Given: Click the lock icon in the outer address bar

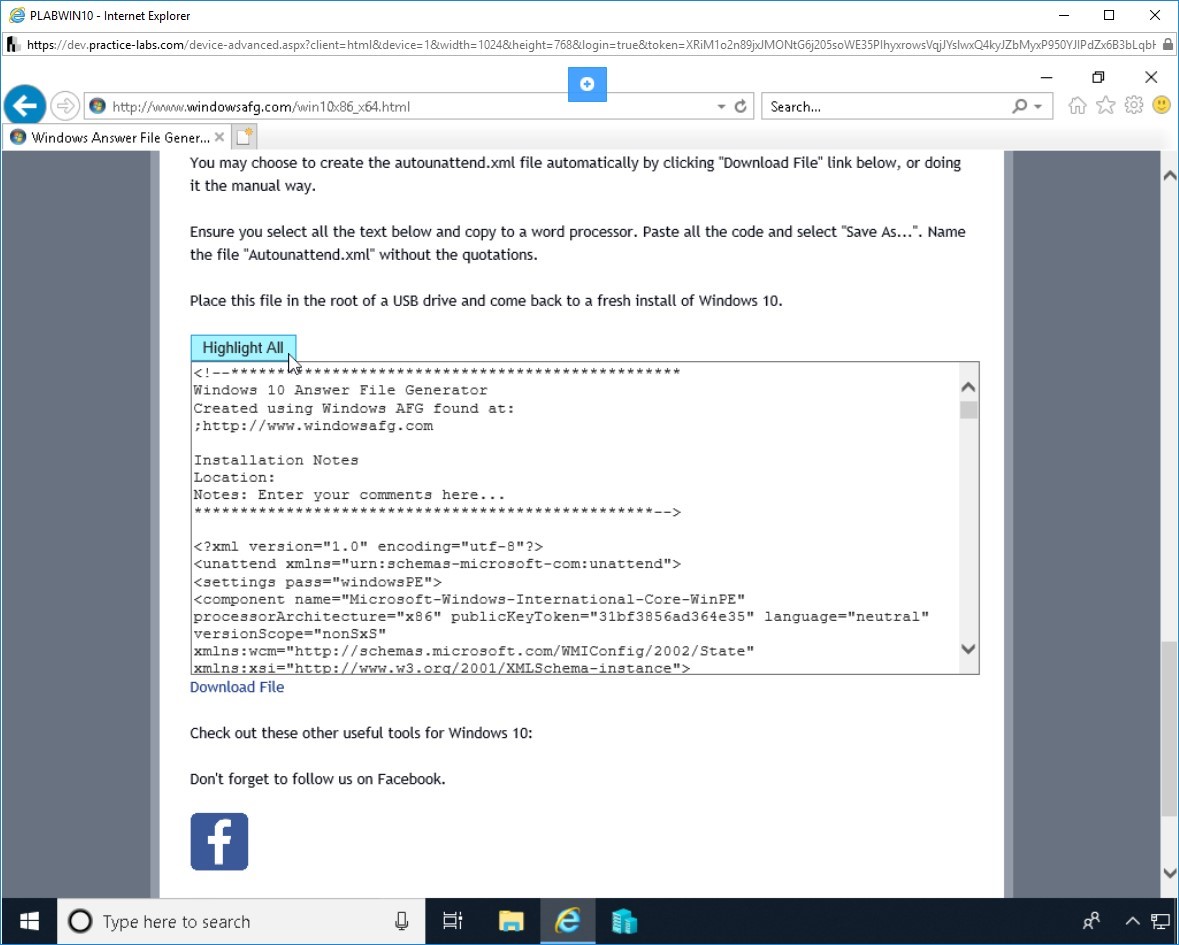Looking at the screenshot, I should [x=1168, y=44].
